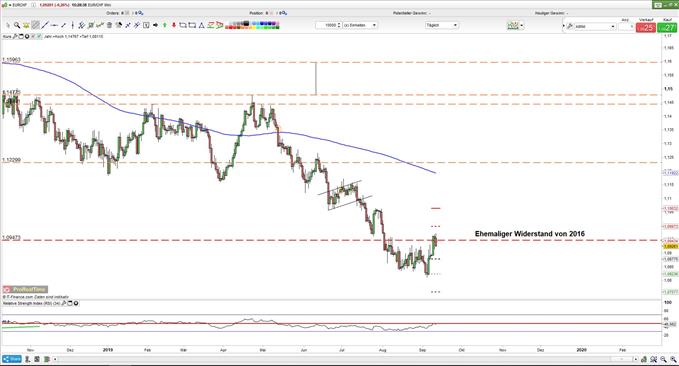Open the Tägich timeframe dropdown
This screenshot has height=366, width=679.
[442, 25]
